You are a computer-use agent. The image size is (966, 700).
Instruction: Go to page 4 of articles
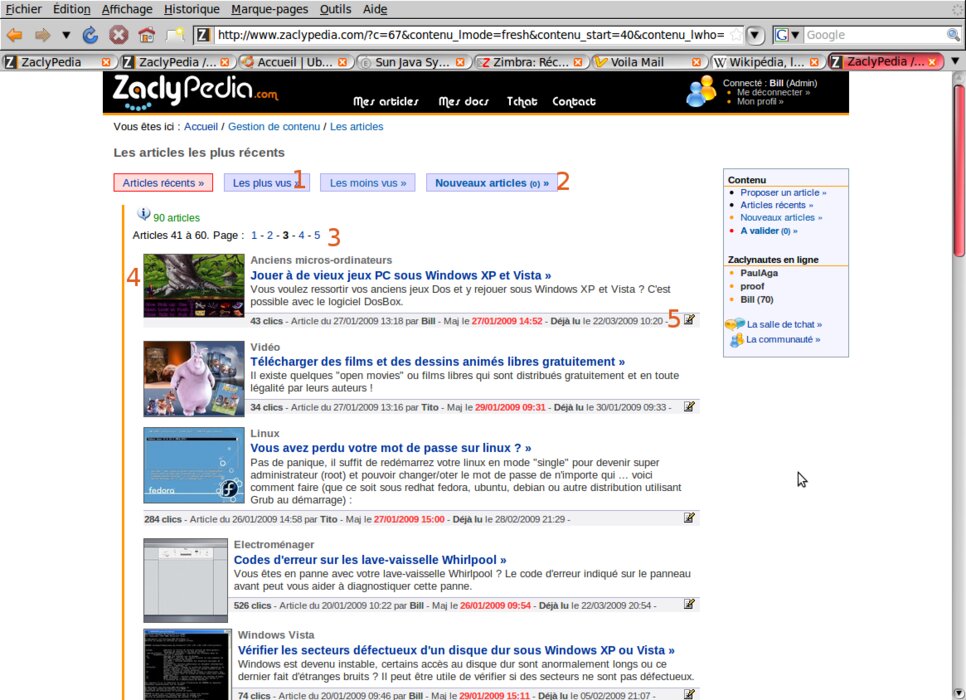click(x=301, y=236)
